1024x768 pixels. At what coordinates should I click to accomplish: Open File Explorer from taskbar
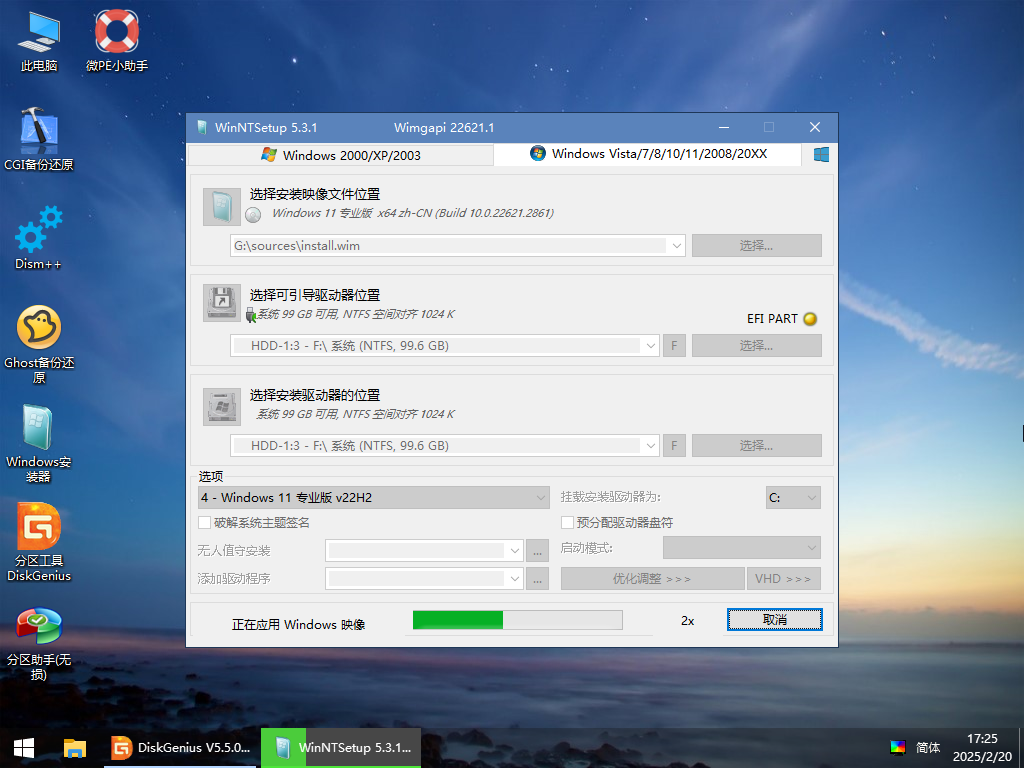pos(74,748)
